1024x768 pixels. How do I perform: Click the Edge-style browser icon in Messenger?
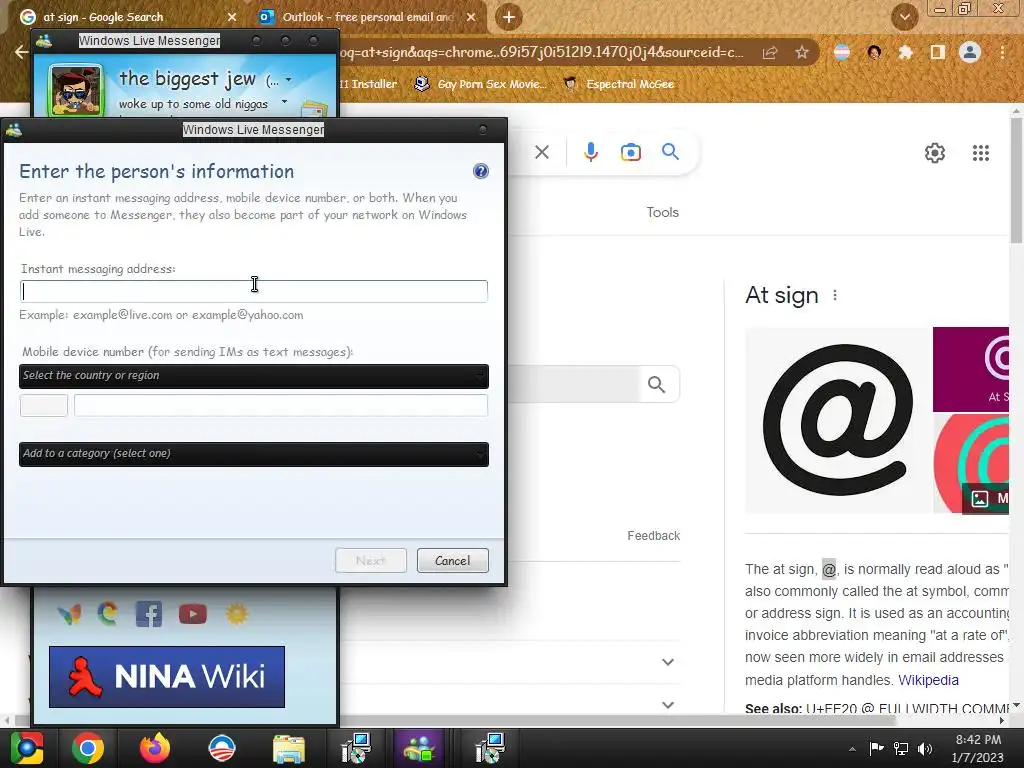point(108,614)
